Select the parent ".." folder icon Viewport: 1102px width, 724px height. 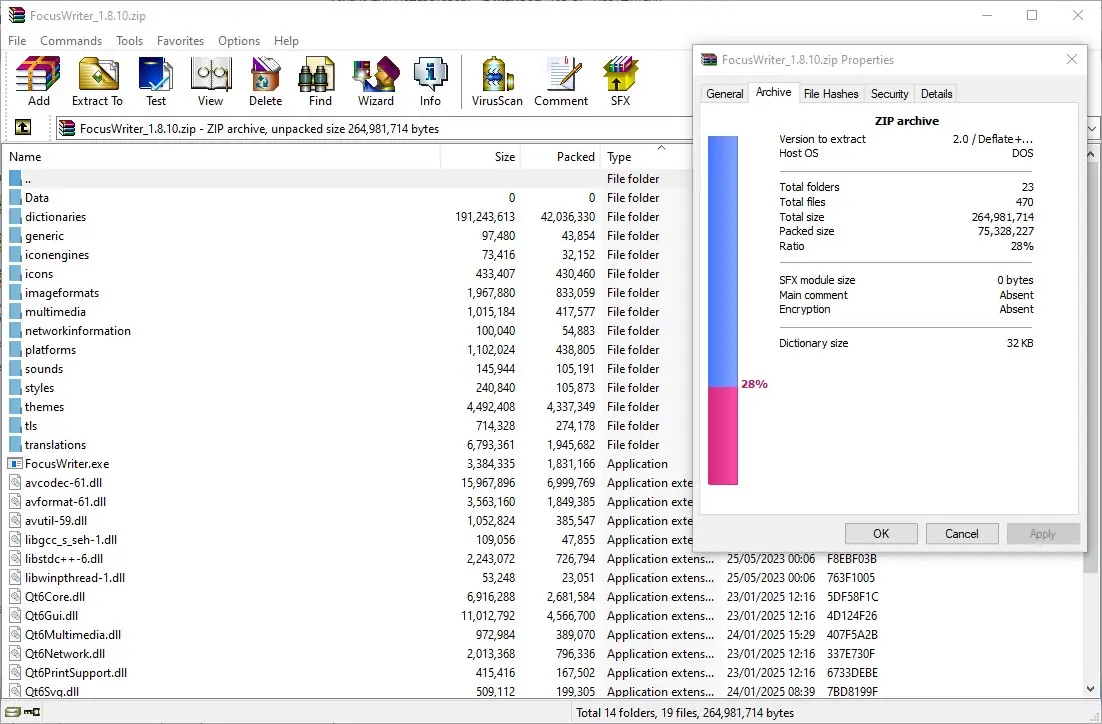(x=15, y=179)
